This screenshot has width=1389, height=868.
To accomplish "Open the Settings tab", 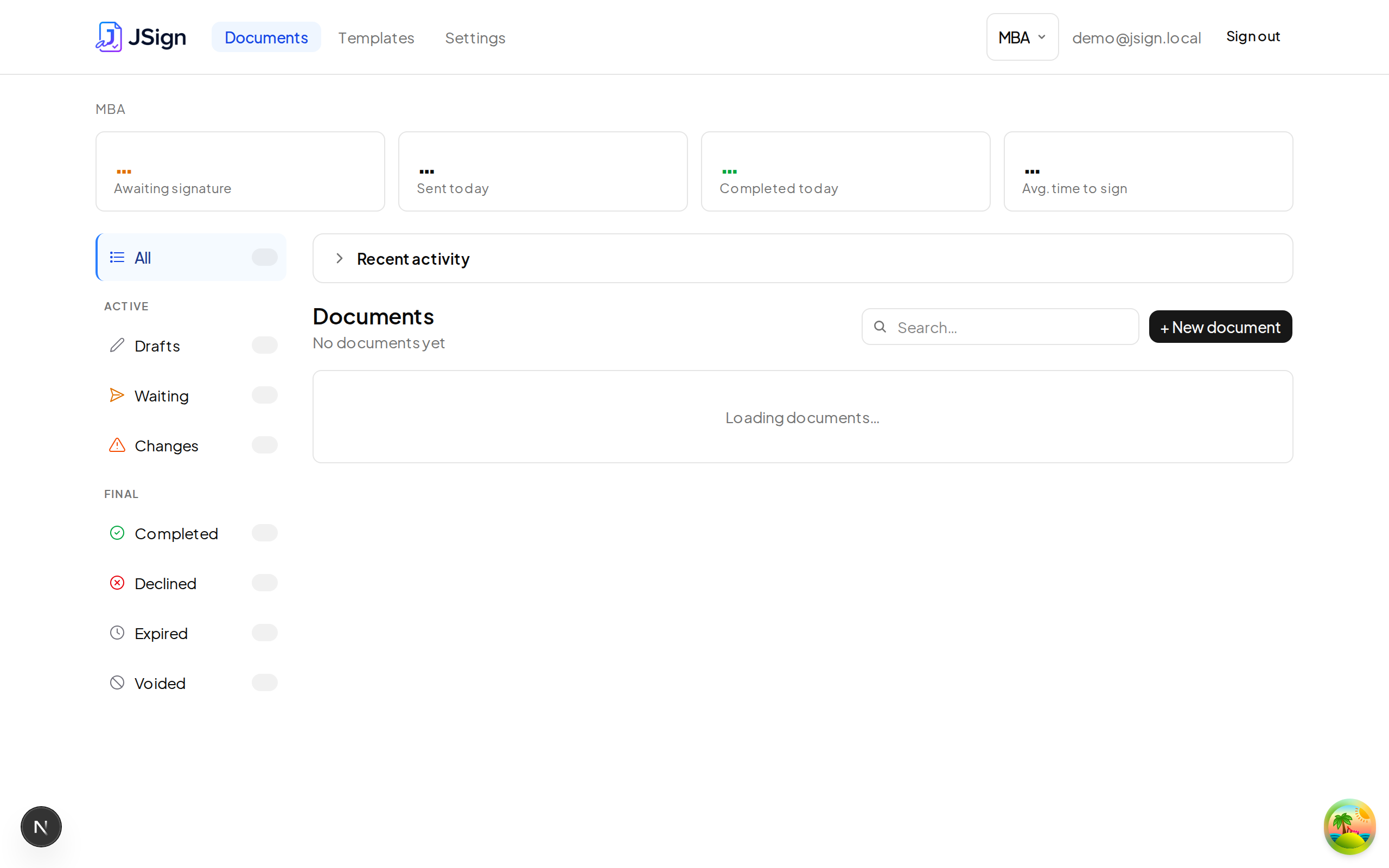I will click(475, 38).
